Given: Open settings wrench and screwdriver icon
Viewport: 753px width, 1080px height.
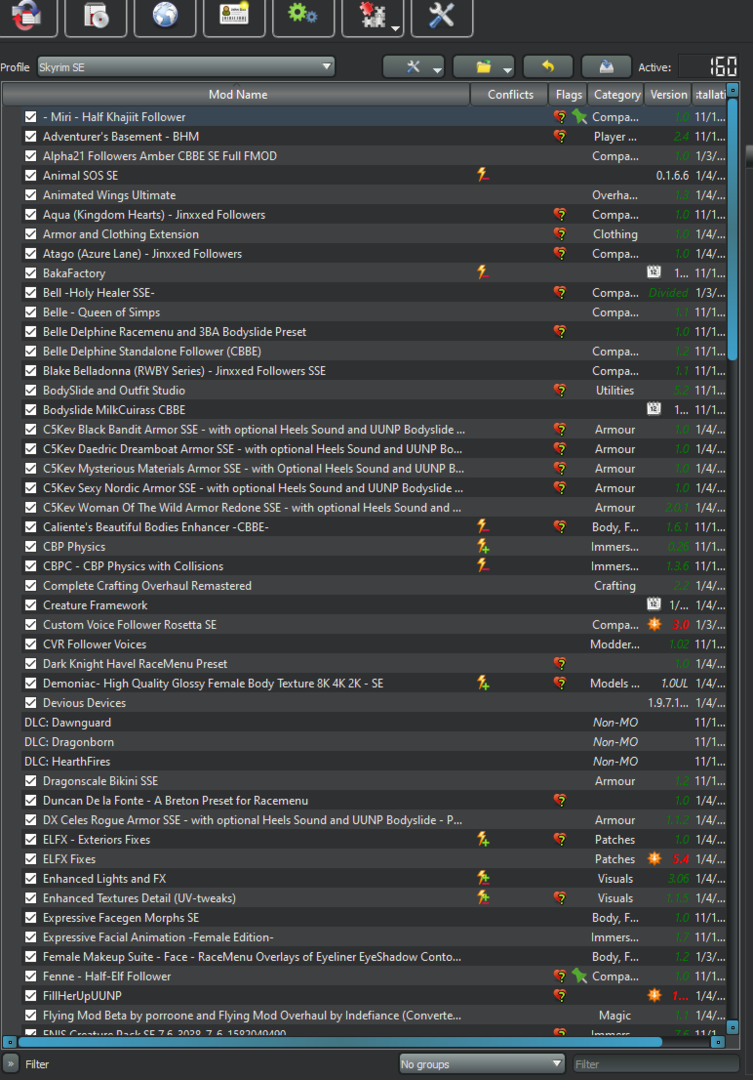Looking at the screenshot, I should coord(442,15).
